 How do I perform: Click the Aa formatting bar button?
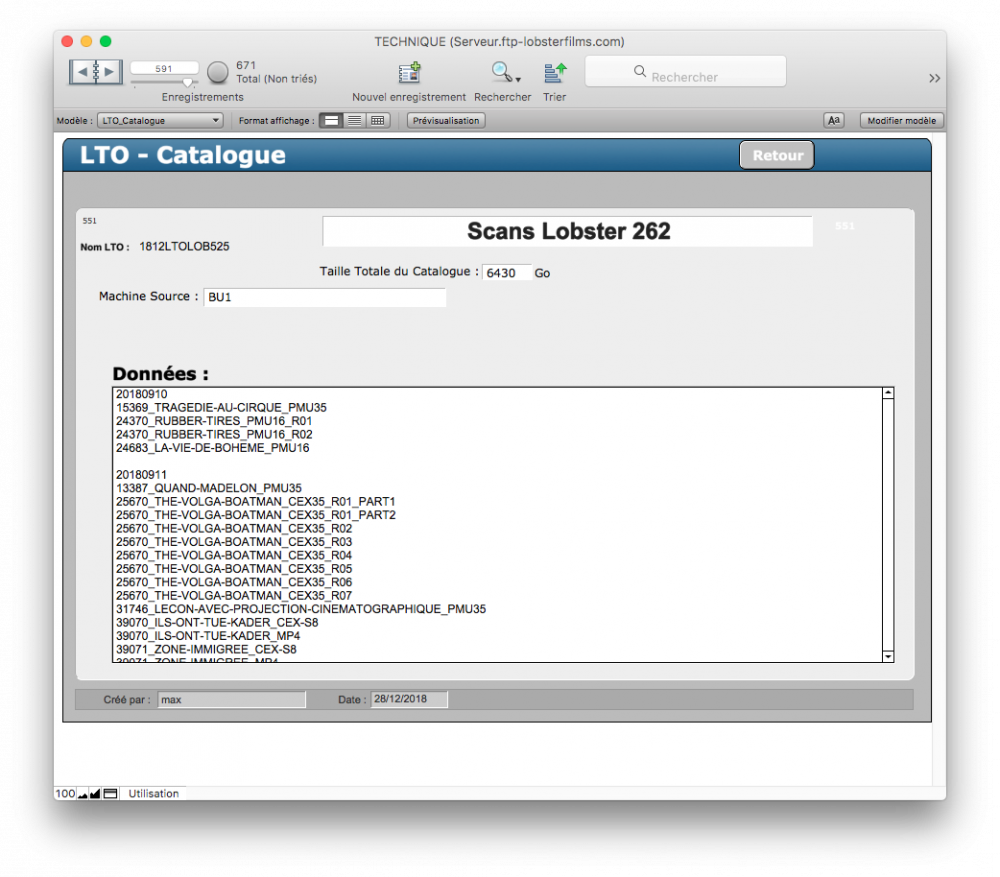(x=833, y=121)
